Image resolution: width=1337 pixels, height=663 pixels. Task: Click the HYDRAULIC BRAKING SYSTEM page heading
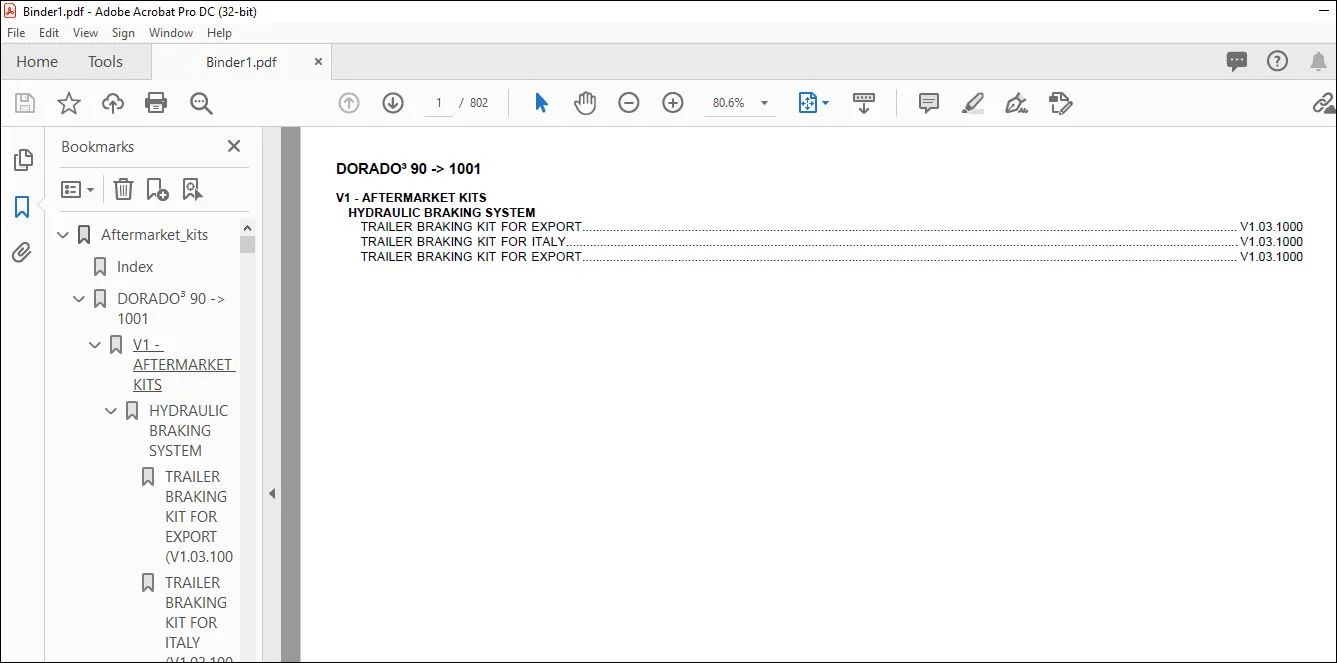tap(441, 212)
